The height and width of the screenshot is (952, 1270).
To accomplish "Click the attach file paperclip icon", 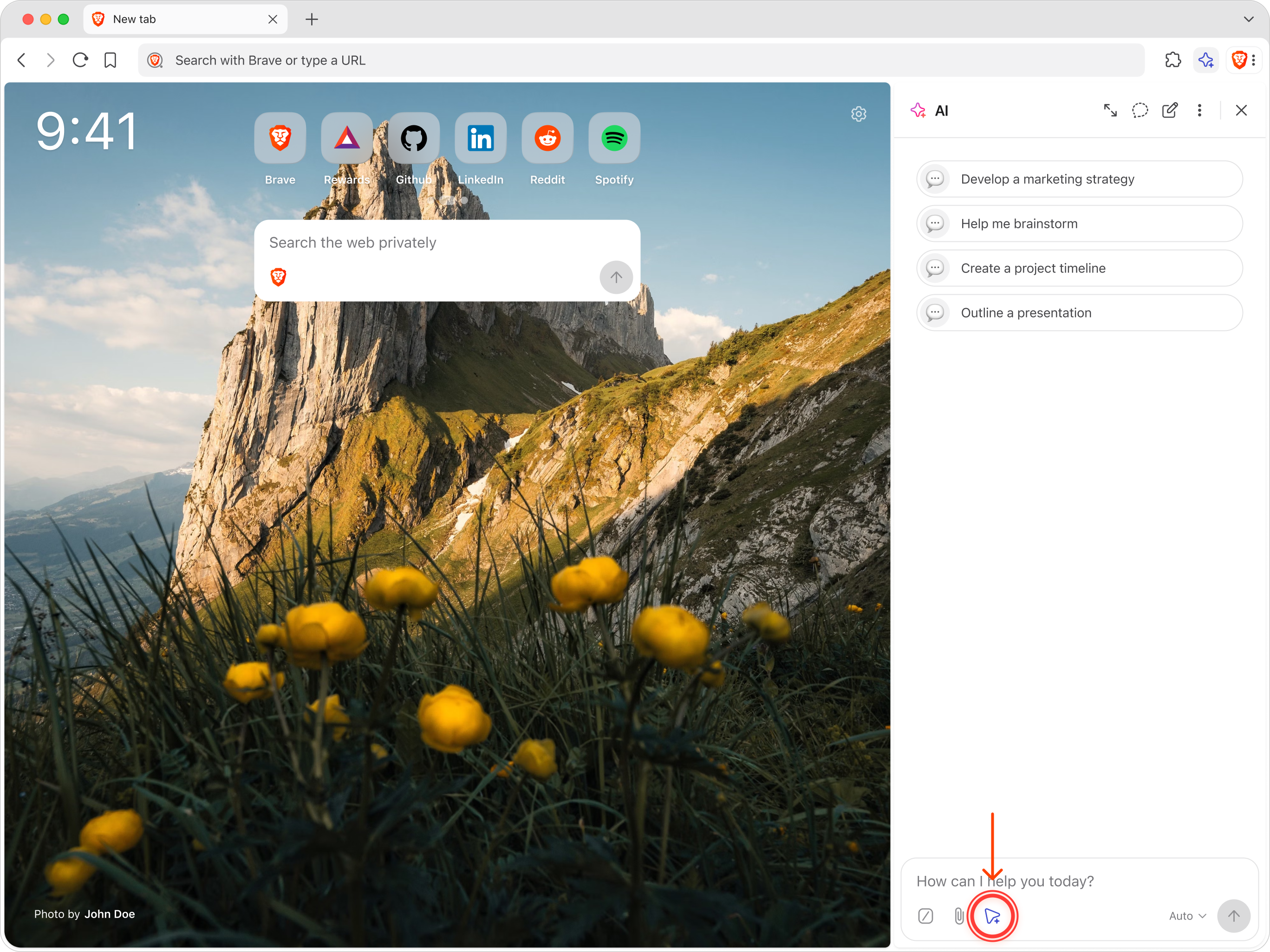I will [x=959, y=916].
